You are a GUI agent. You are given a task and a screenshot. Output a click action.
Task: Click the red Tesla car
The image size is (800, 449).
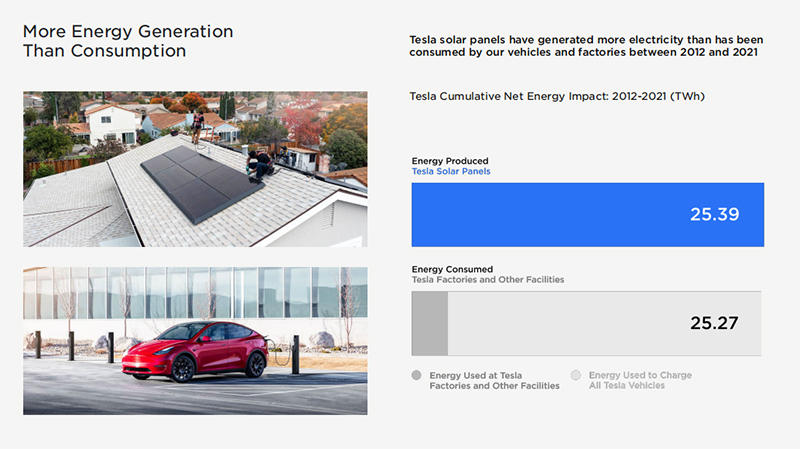pos(198,350)
